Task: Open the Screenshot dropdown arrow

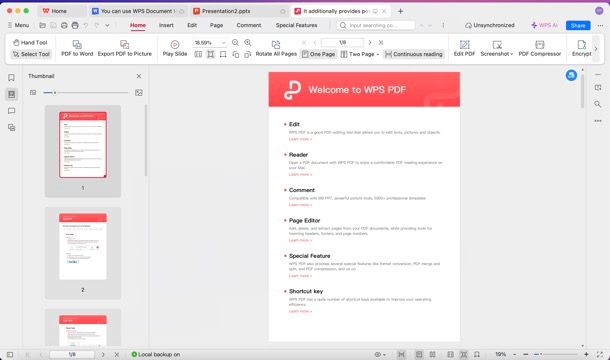Action: [x=512, y=54]
